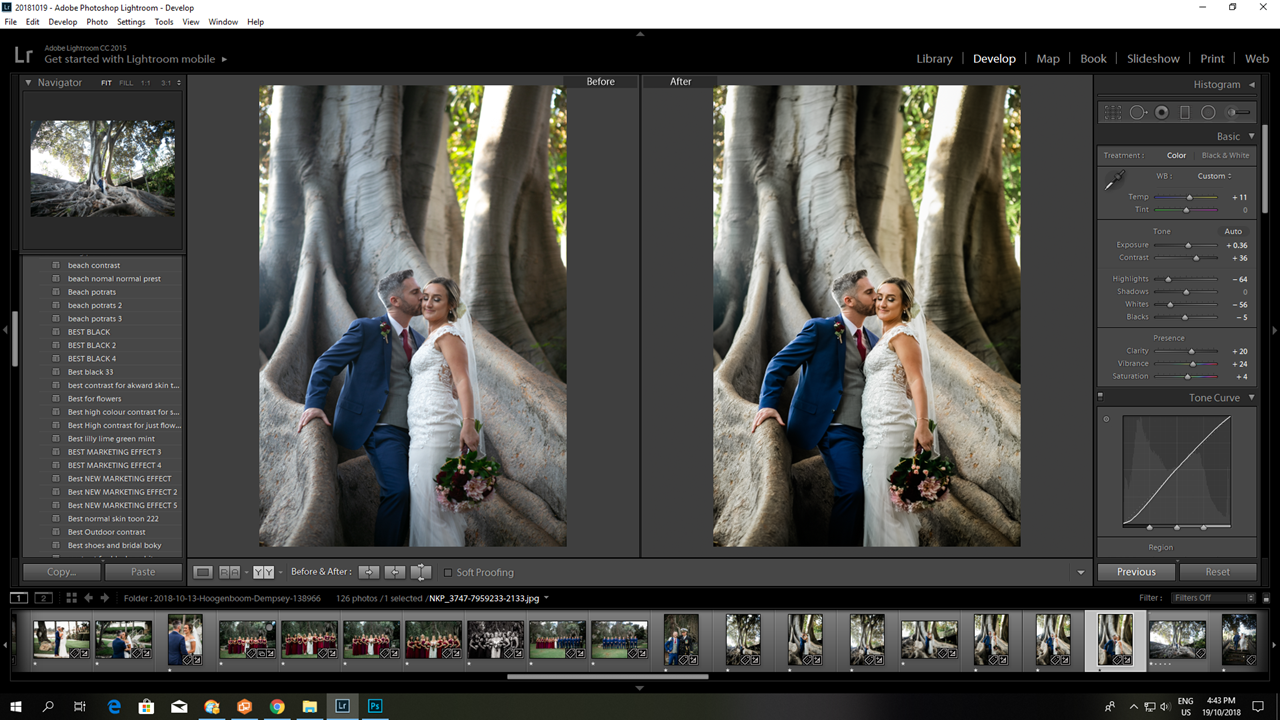Activate Tone Curve targeted adjustment tool

(x=1106, y=419)
